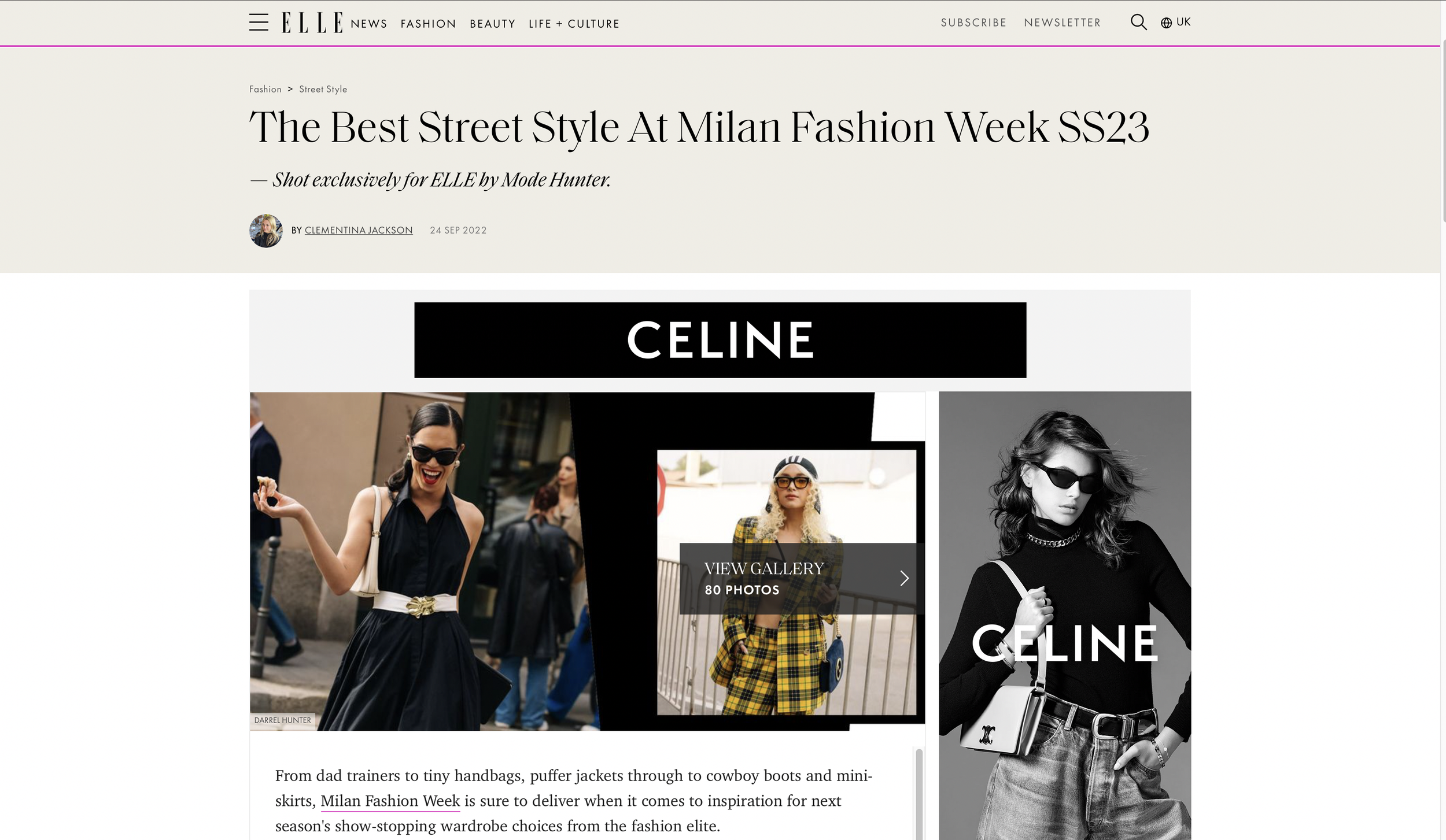Follow the Milan Fashion Week text link
Image resolution: width=1446 pixels, height=840 pixels.
pos(390,801)
